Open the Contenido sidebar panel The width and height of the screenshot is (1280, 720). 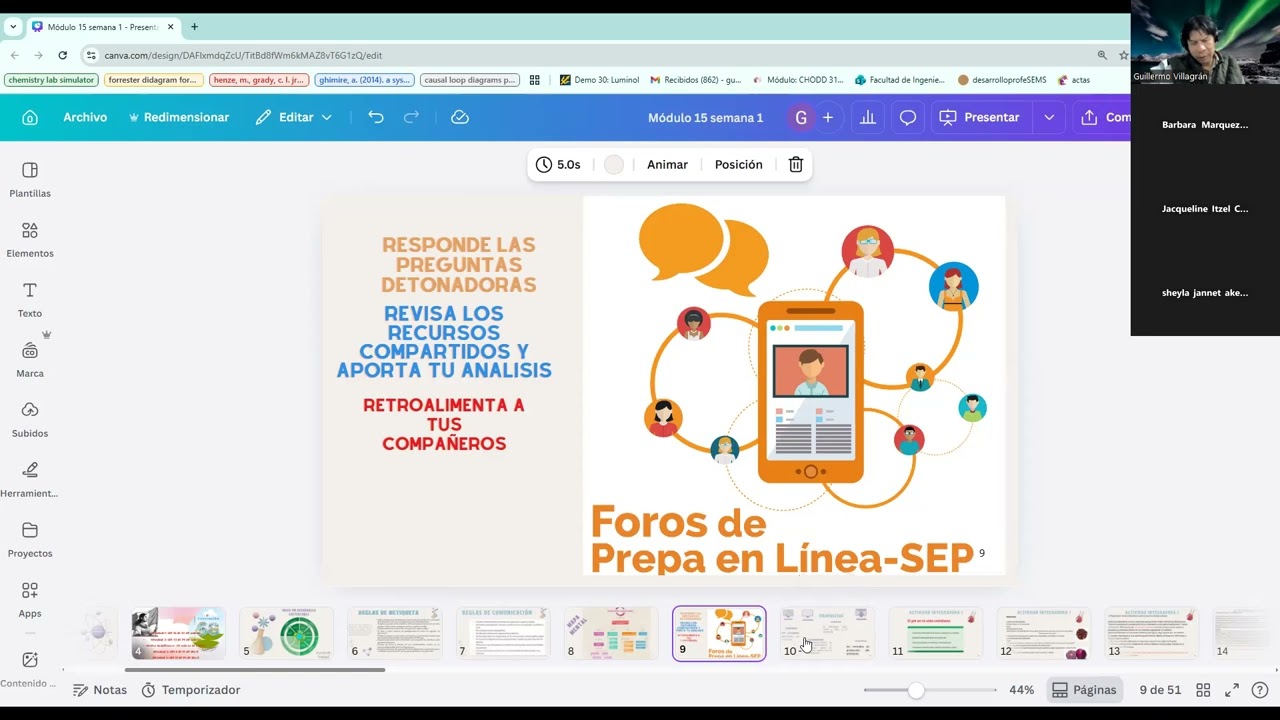30,670
